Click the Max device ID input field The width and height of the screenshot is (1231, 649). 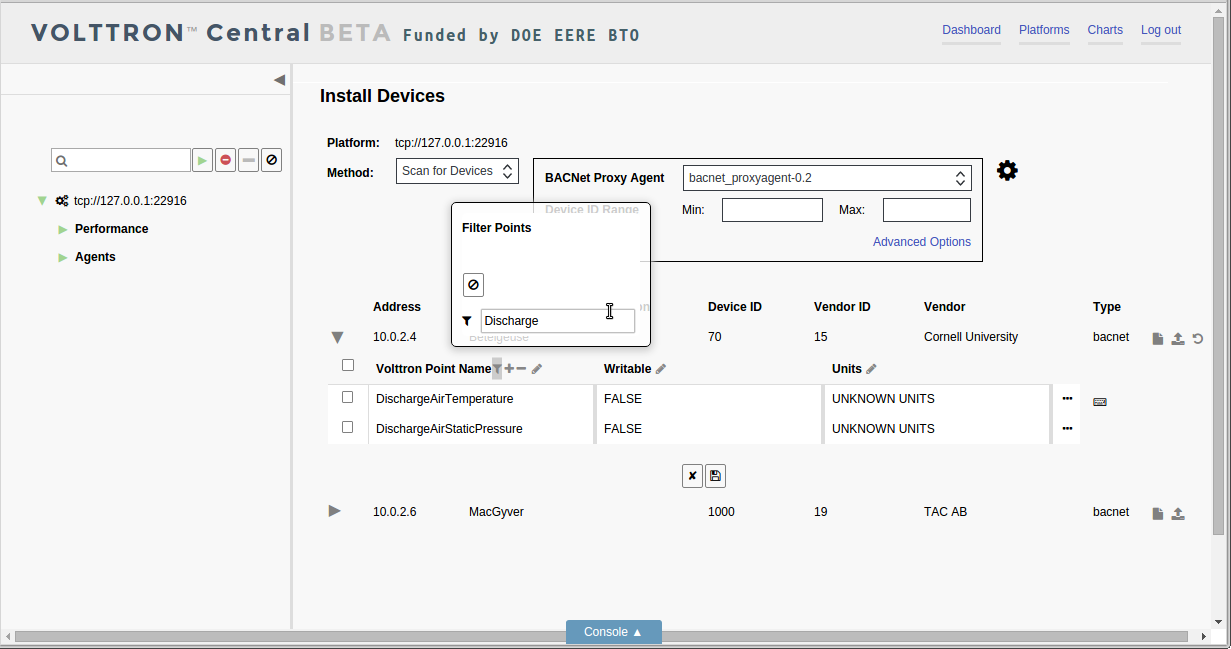point(927,210)
